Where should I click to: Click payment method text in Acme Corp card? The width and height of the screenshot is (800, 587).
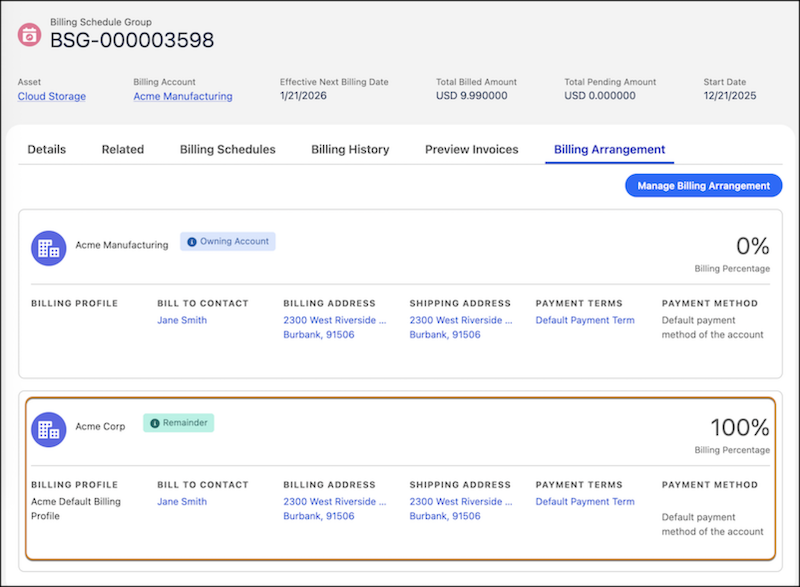coord(713,524)
